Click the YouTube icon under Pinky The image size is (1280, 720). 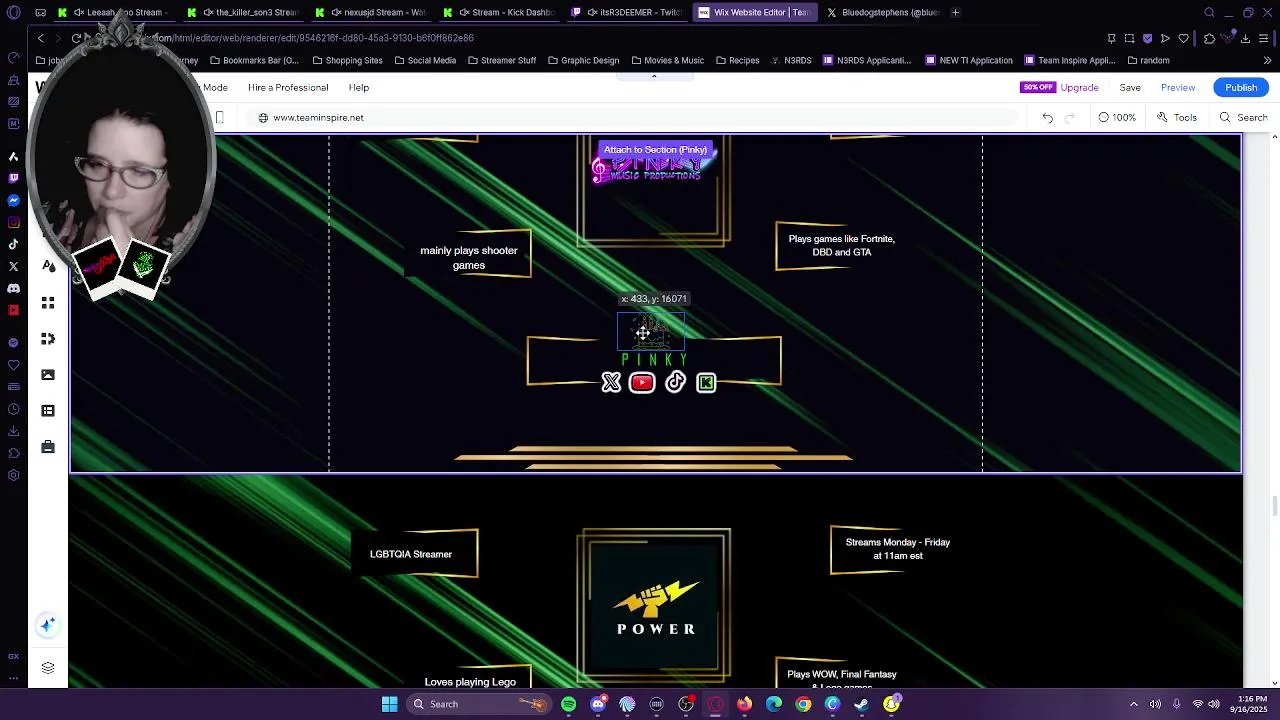coord(642,382)
